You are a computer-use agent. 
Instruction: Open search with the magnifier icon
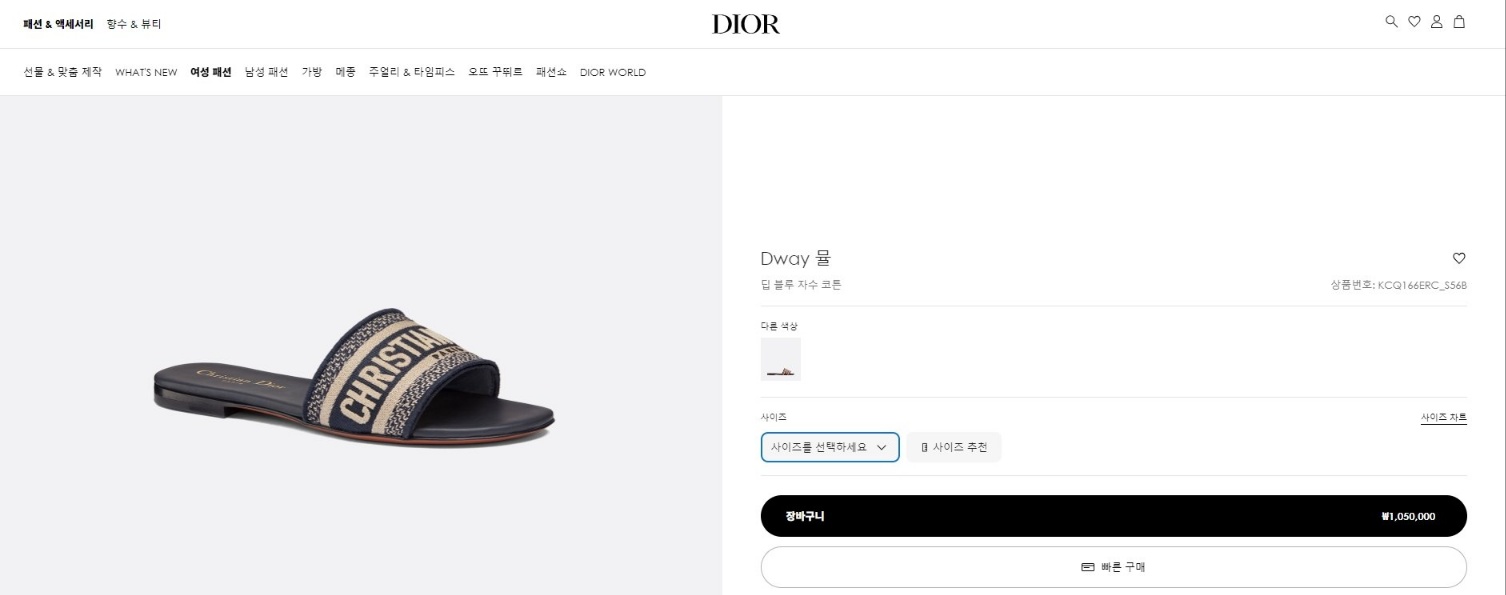click(1391, 21)
